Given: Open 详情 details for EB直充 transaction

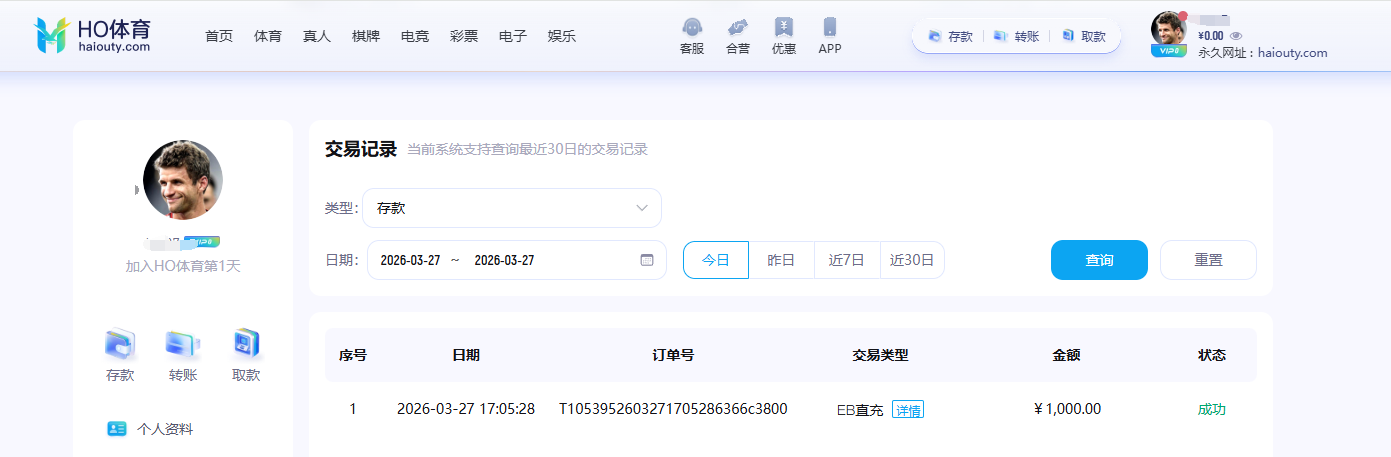Looking at the screenshot, I should (908, 410).
